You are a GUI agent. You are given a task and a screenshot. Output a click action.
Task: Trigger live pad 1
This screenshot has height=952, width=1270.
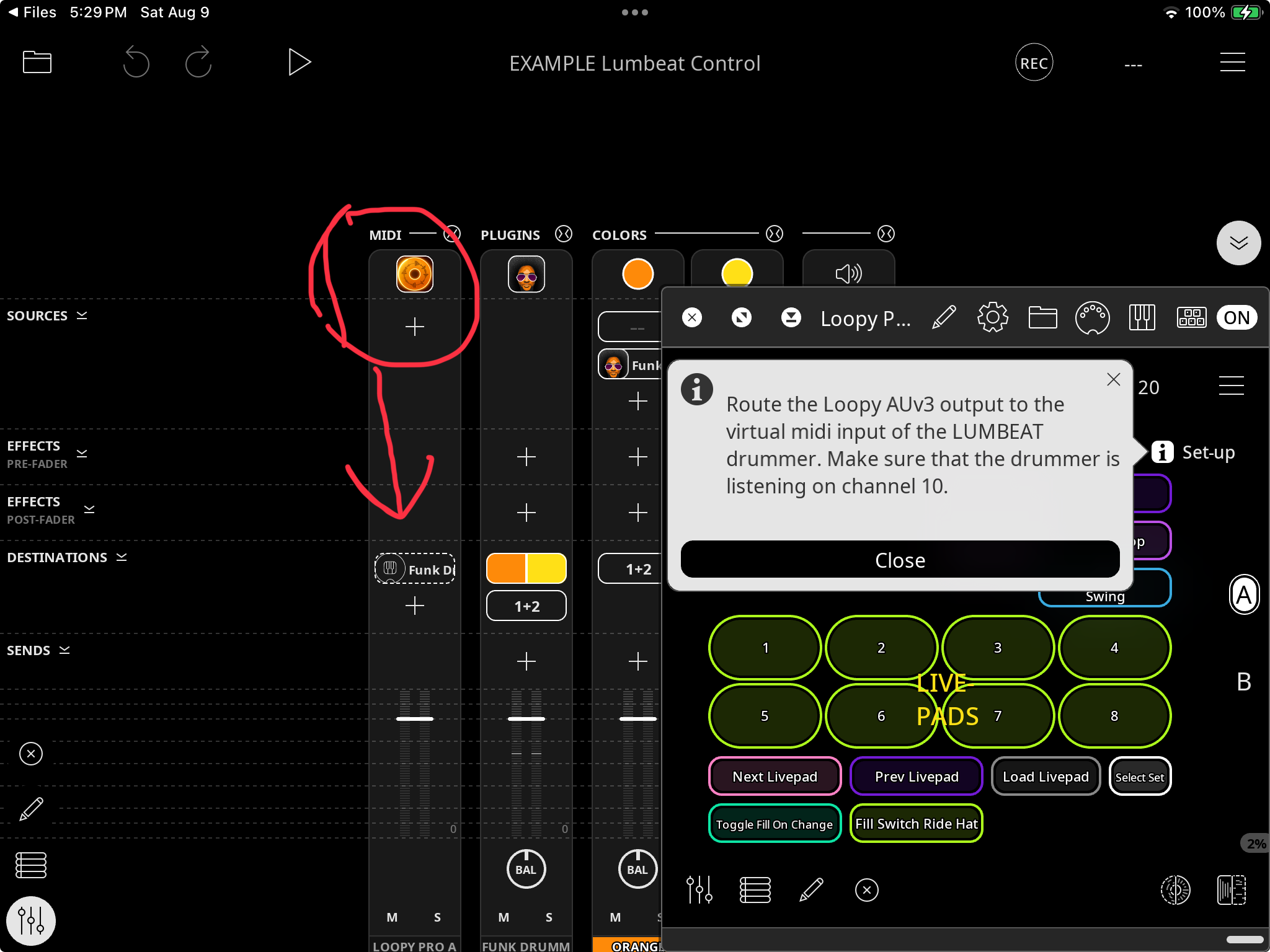tap(765, 648)
